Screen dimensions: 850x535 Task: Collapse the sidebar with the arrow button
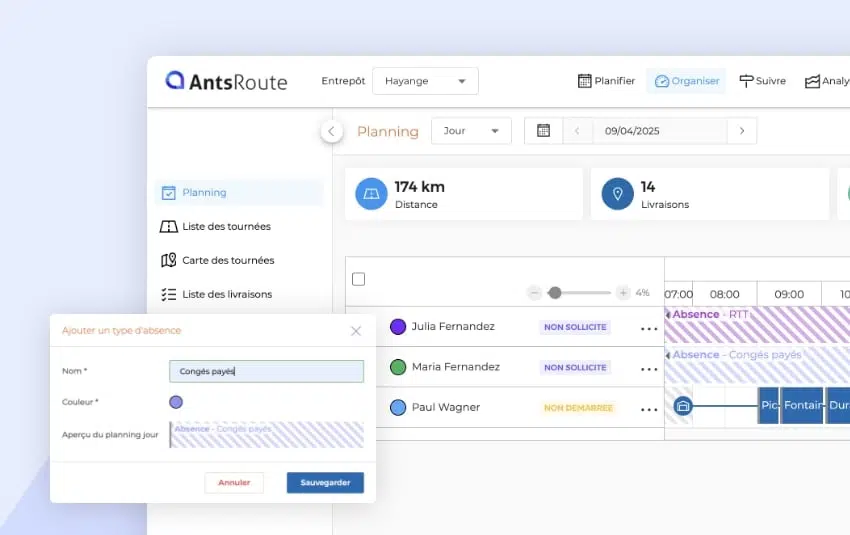point(332,131)
